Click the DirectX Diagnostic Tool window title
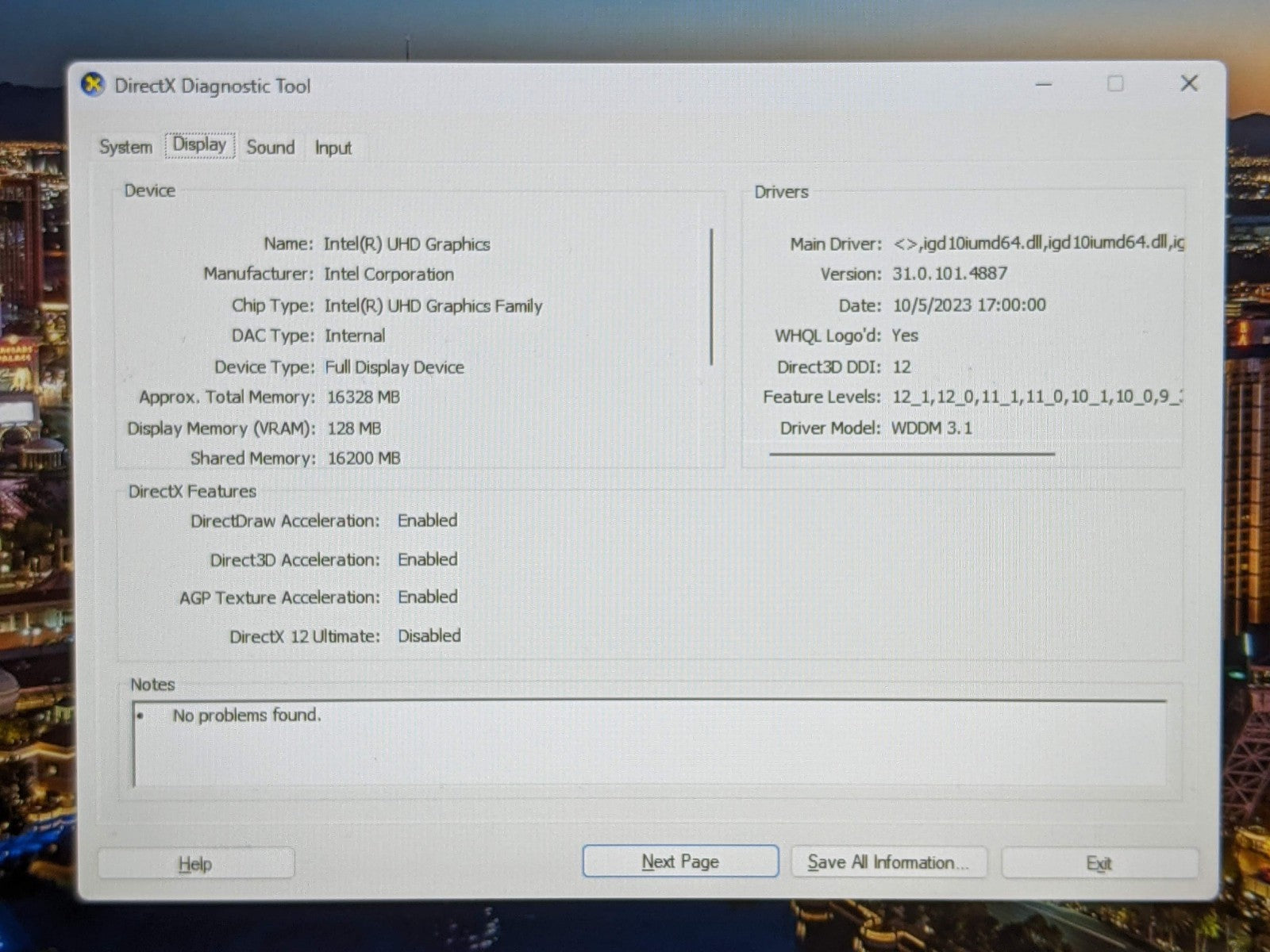Screen dimensions: 1270x952 [212, 86]
